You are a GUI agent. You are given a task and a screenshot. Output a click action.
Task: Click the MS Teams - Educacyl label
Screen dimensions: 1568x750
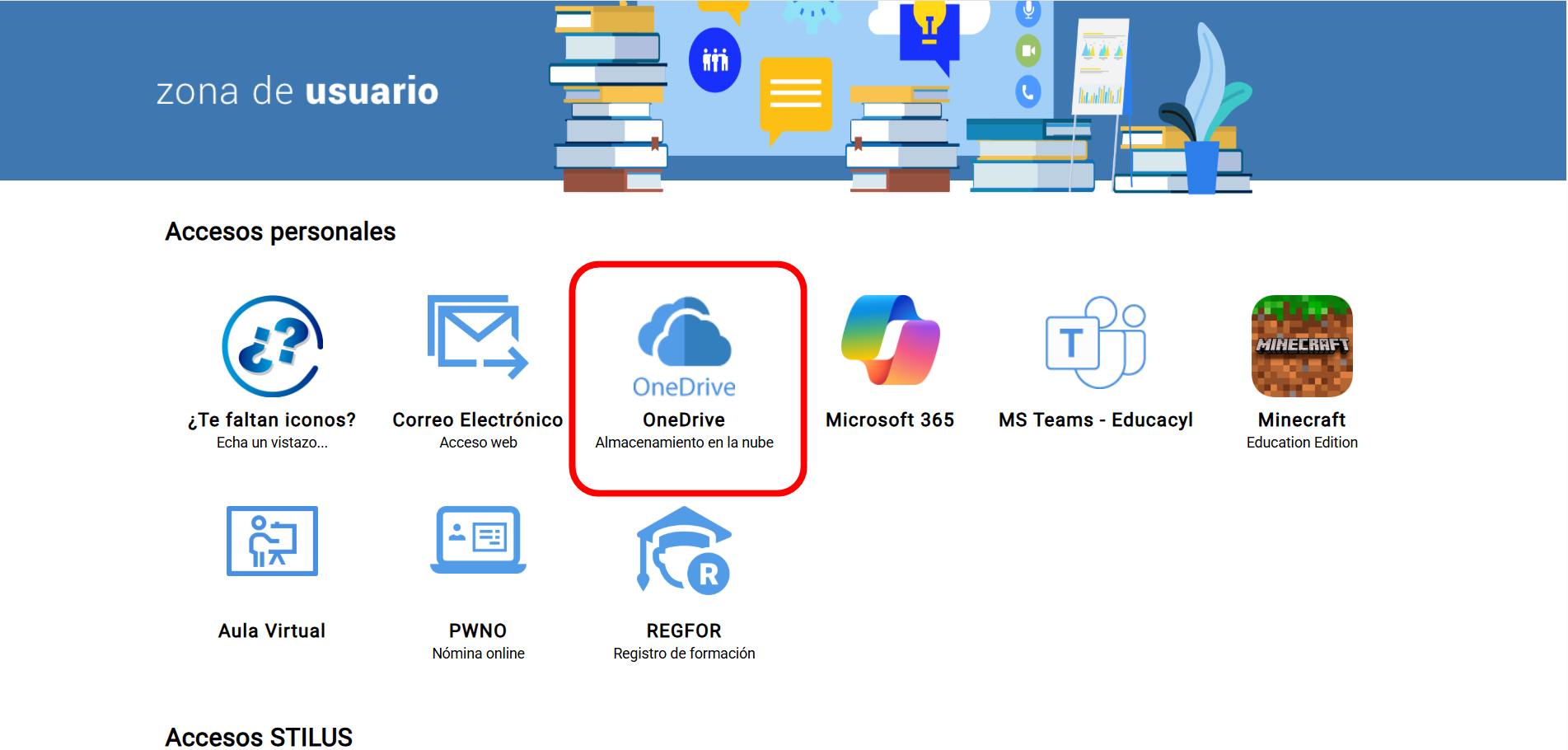(x=1096, y=420)
